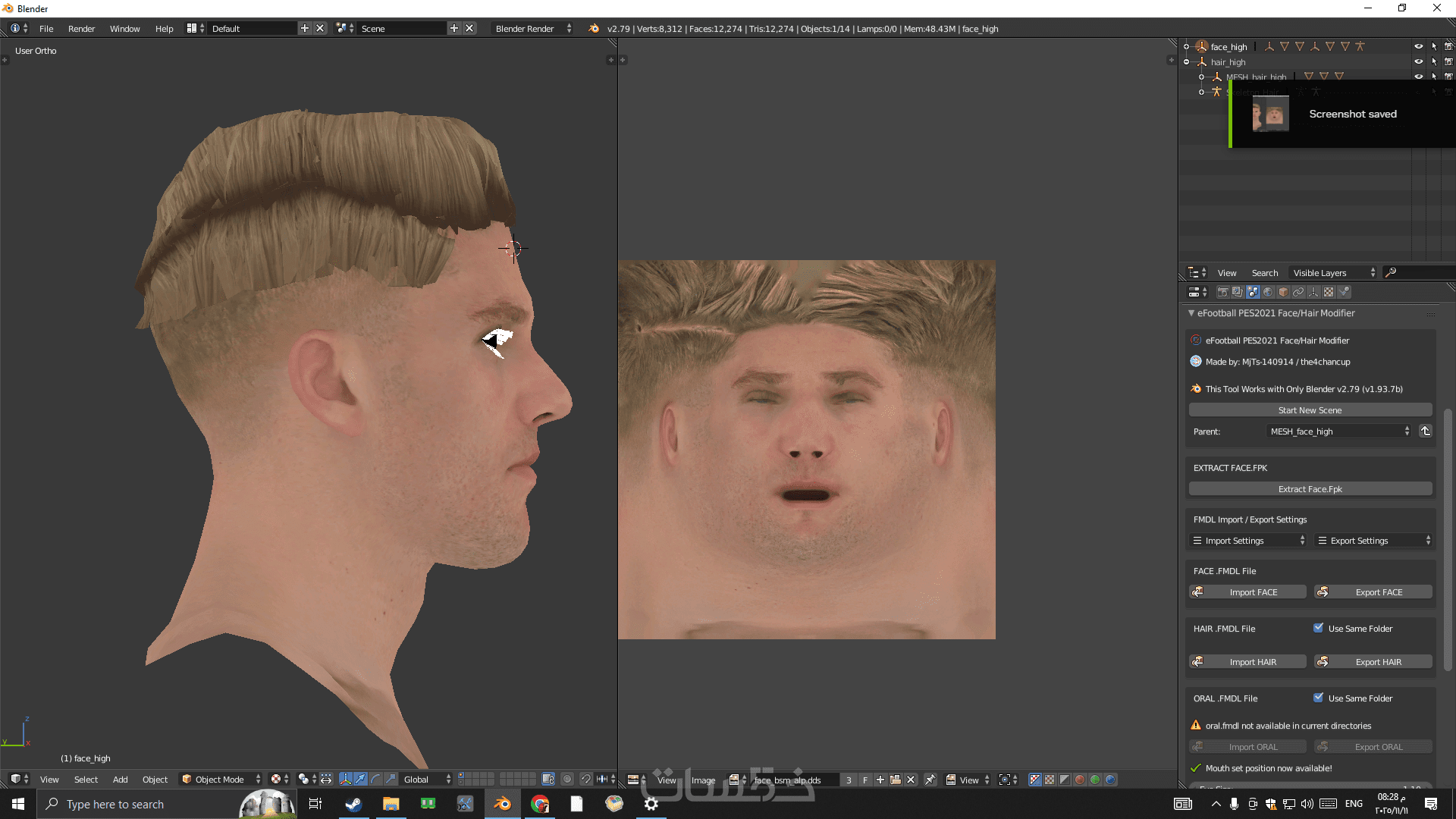Uncheck Use Same Folder for HAIR file
The height and width of the screenshot is (819, 1456).
pos(1319,628)
